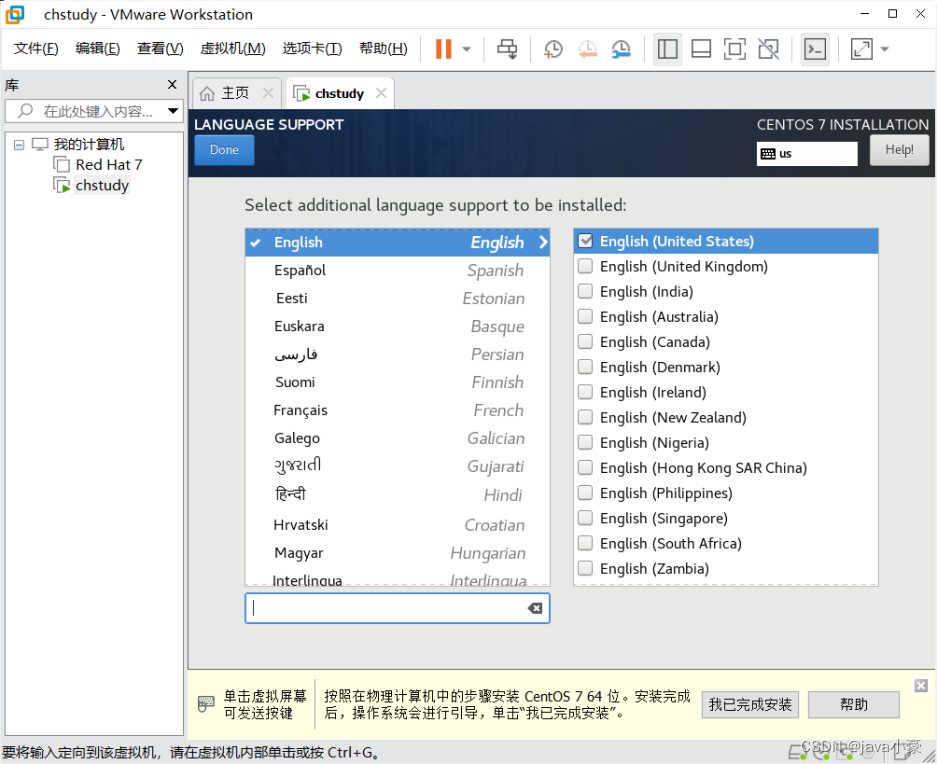Collapse the 我的计算机 tree node

(x=19, y=145)
